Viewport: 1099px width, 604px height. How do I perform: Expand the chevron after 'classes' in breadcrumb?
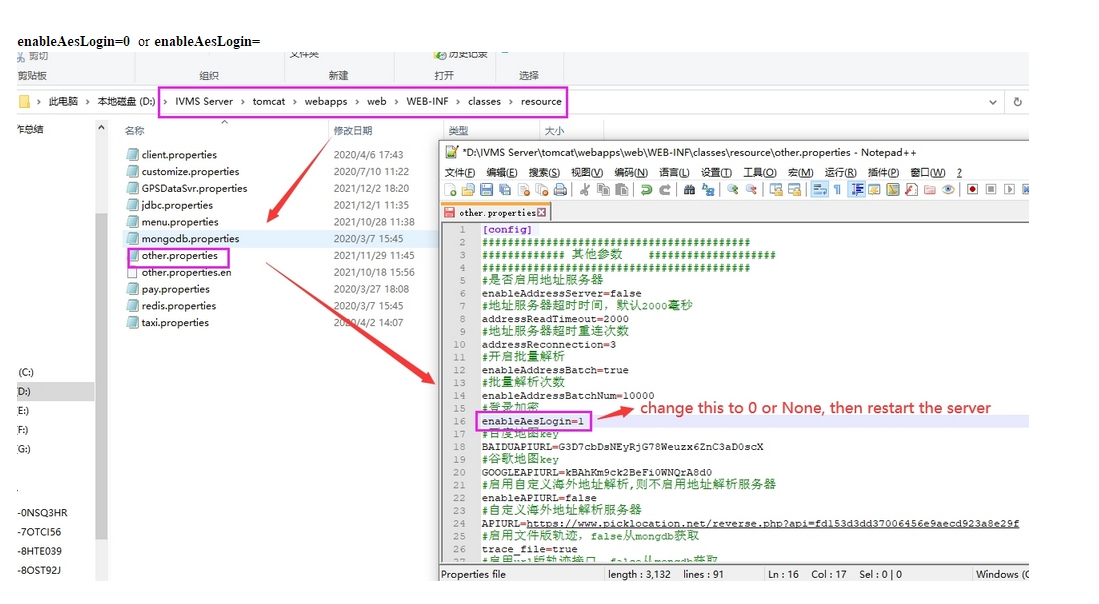coord(510,102)
